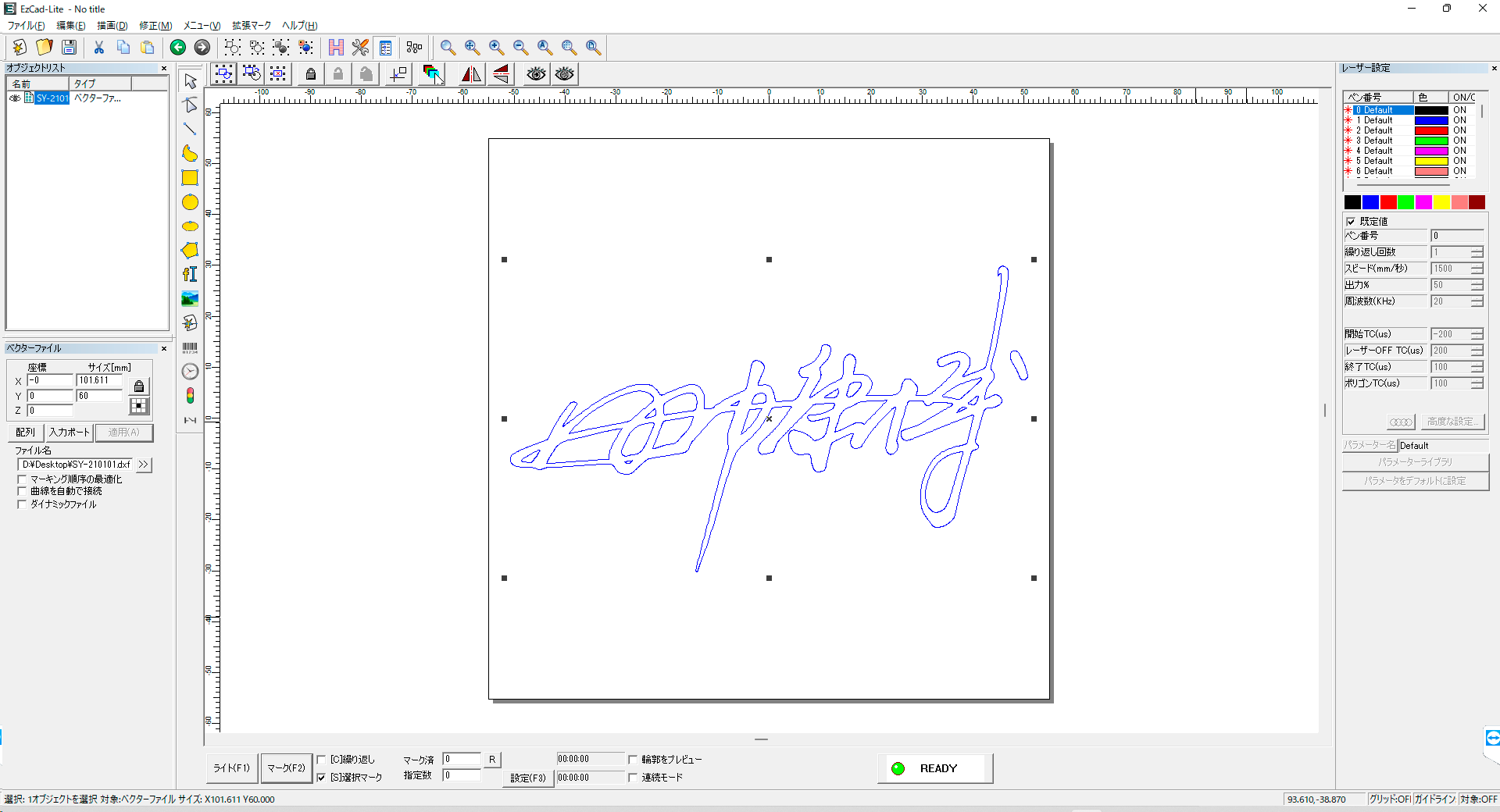Expand file browse button next to filename

(143, 465)
